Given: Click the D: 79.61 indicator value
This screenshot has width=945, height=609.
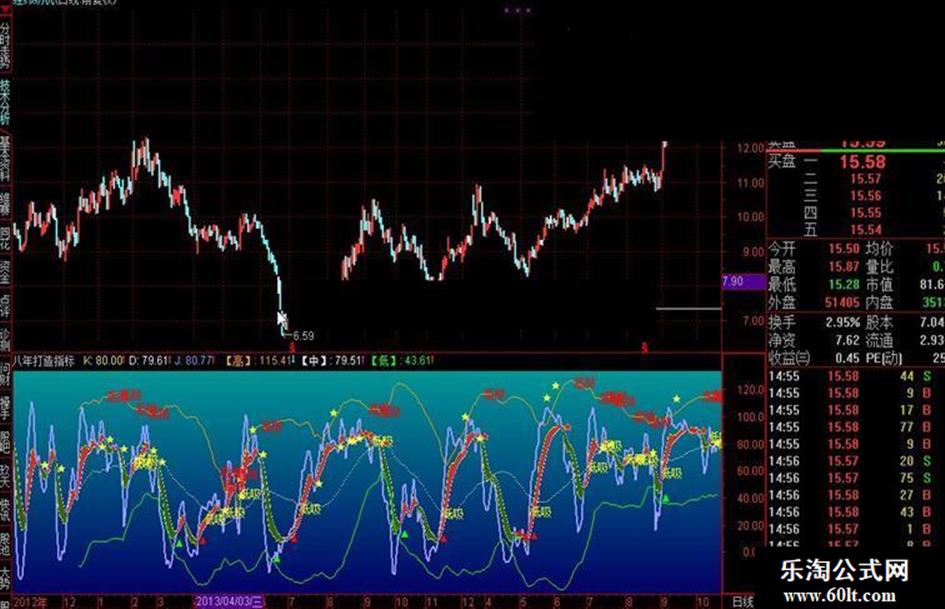Looking at the screenshot, I should point(148,361).
